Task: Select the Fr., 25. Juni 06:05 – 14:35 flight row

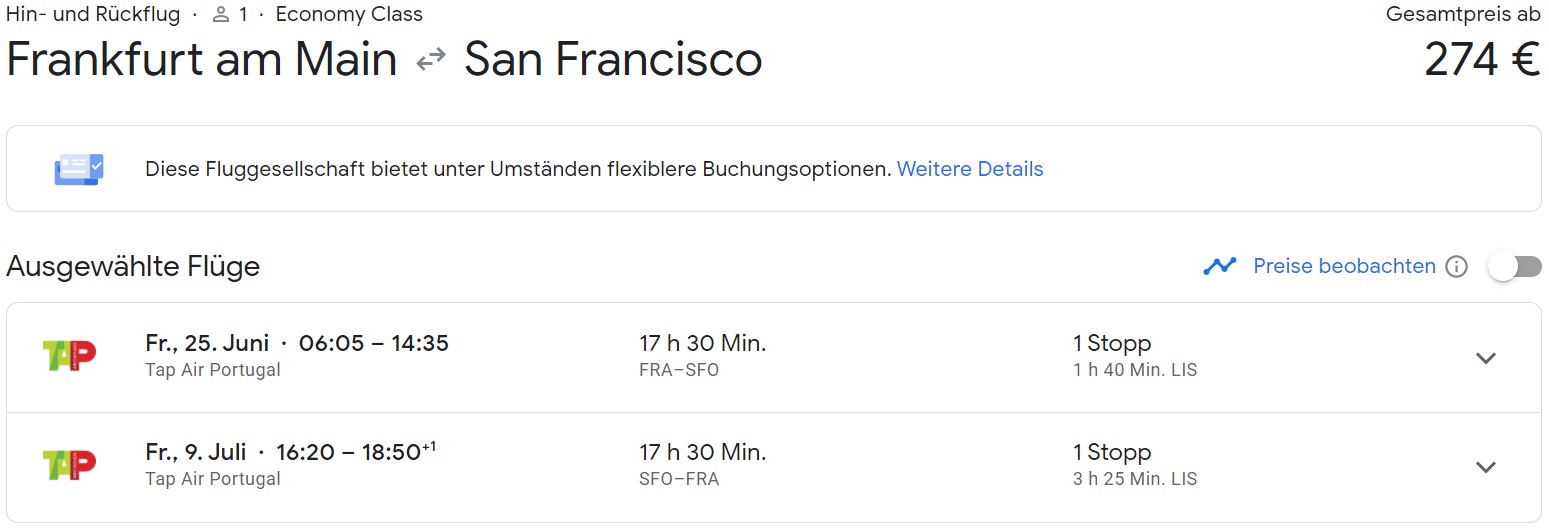Action: (774, 357)
